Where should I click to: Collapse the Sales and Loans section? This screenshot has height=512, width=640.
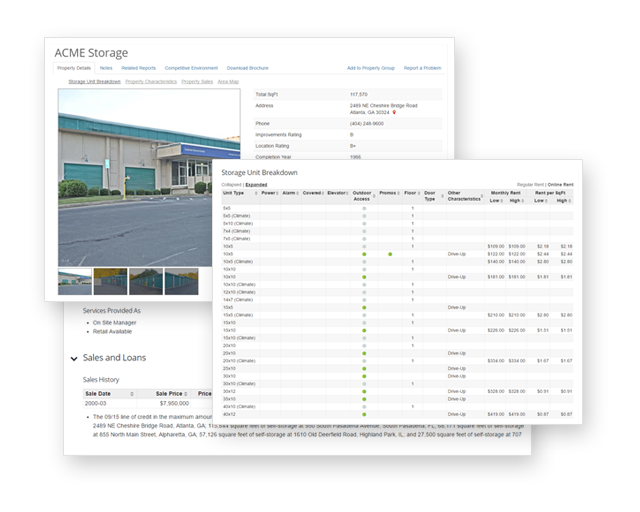73,358
